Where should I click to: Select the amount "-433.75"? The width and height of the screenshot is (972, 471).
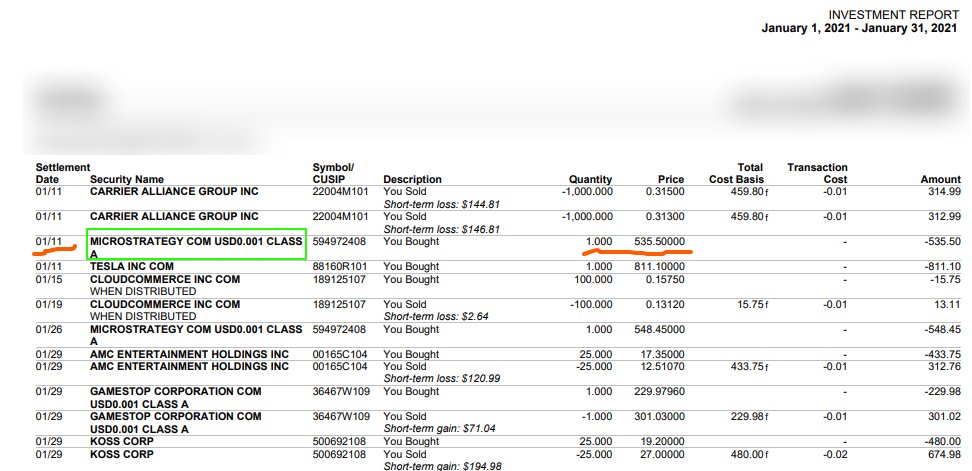[943, 355]
